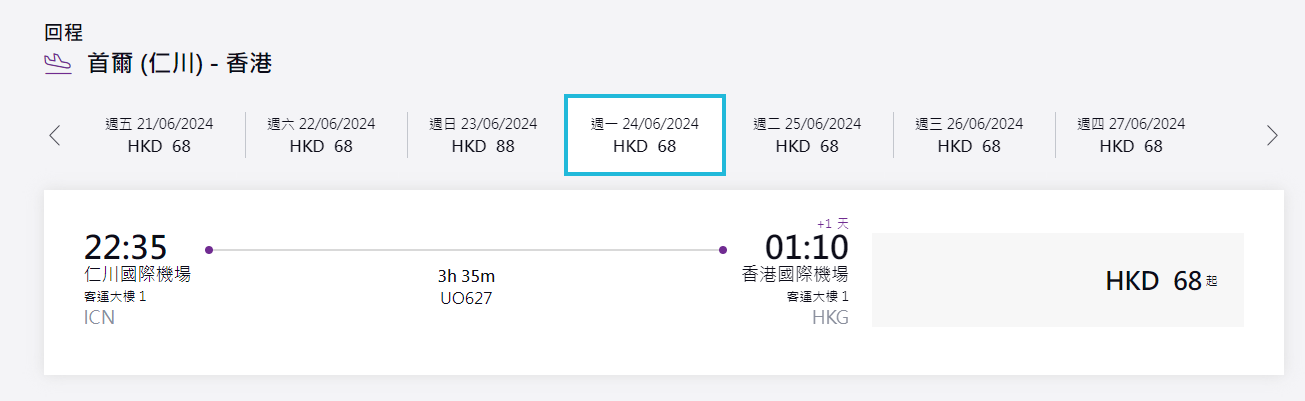Image resolution: width=1305 pixels, height=401 pixels.
Task: Click flight number UO627
Action: click(x=466, y=298)
